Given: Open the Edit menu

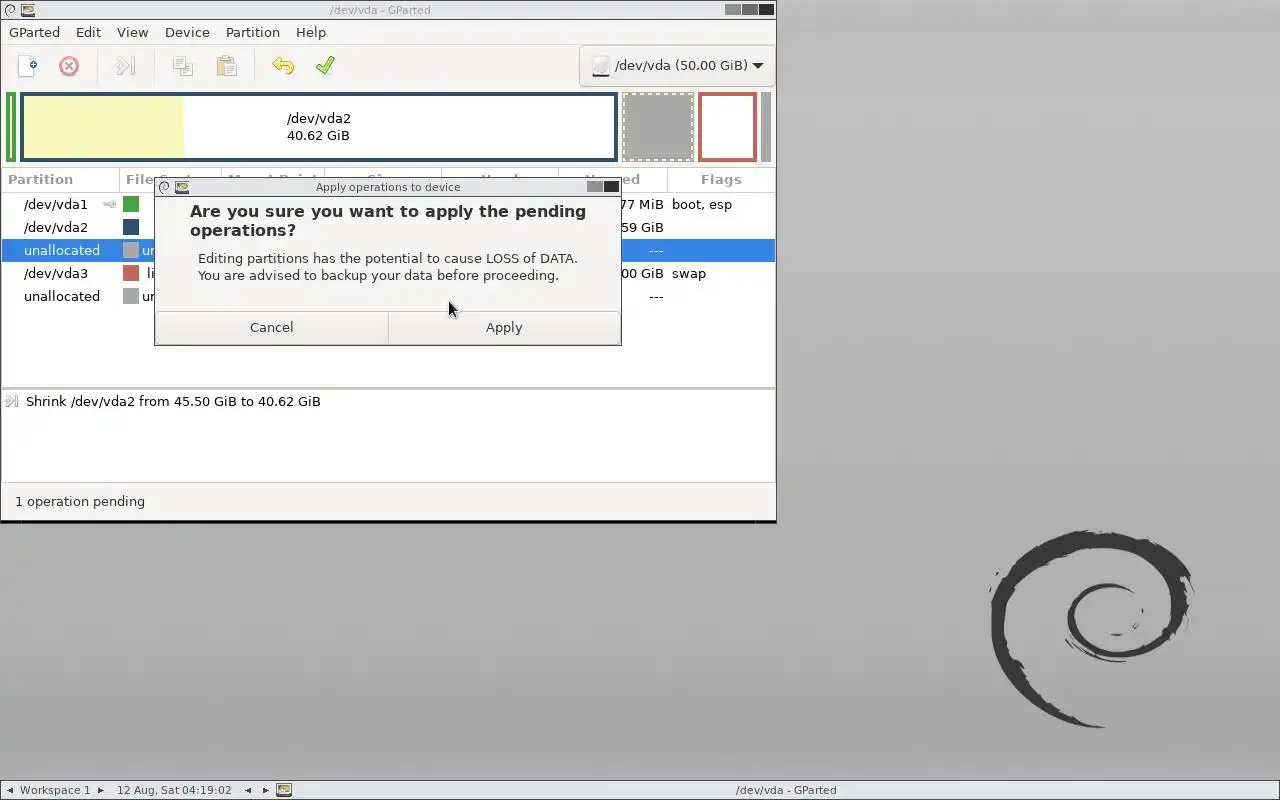Looking at the screenshot, I should coord(88,32).
